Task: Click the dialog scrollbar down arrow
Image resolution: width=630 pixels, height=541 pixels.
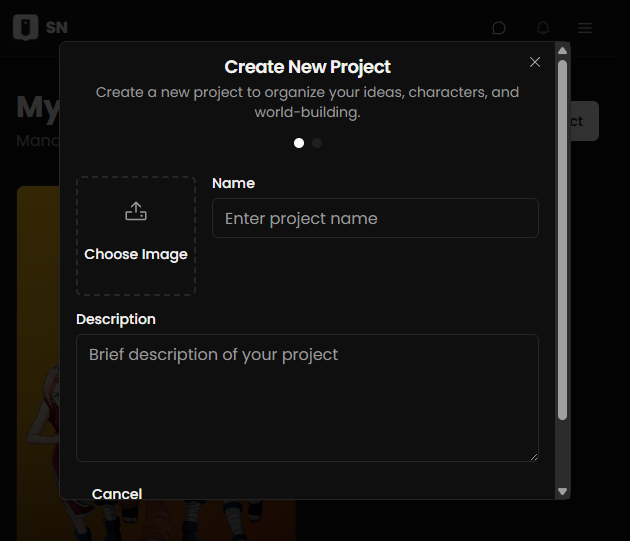Action: (562, 491)
